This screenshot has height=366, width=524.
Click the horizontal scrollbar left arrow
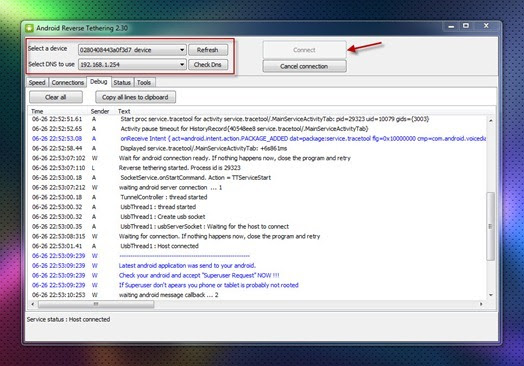click(x=33, y=304)
